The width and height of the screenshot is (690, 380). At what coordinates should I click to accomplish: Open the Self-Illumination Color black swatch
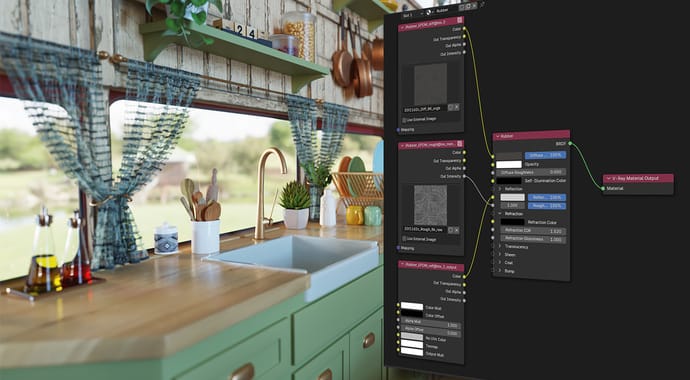click(509, 181)
